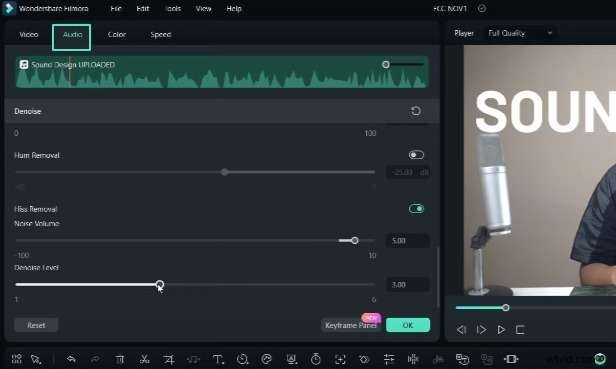The width and height of the screenshot is (616, 369).
Task: Click the Denoise section reset icon
Action: click(x=416, y=111)
